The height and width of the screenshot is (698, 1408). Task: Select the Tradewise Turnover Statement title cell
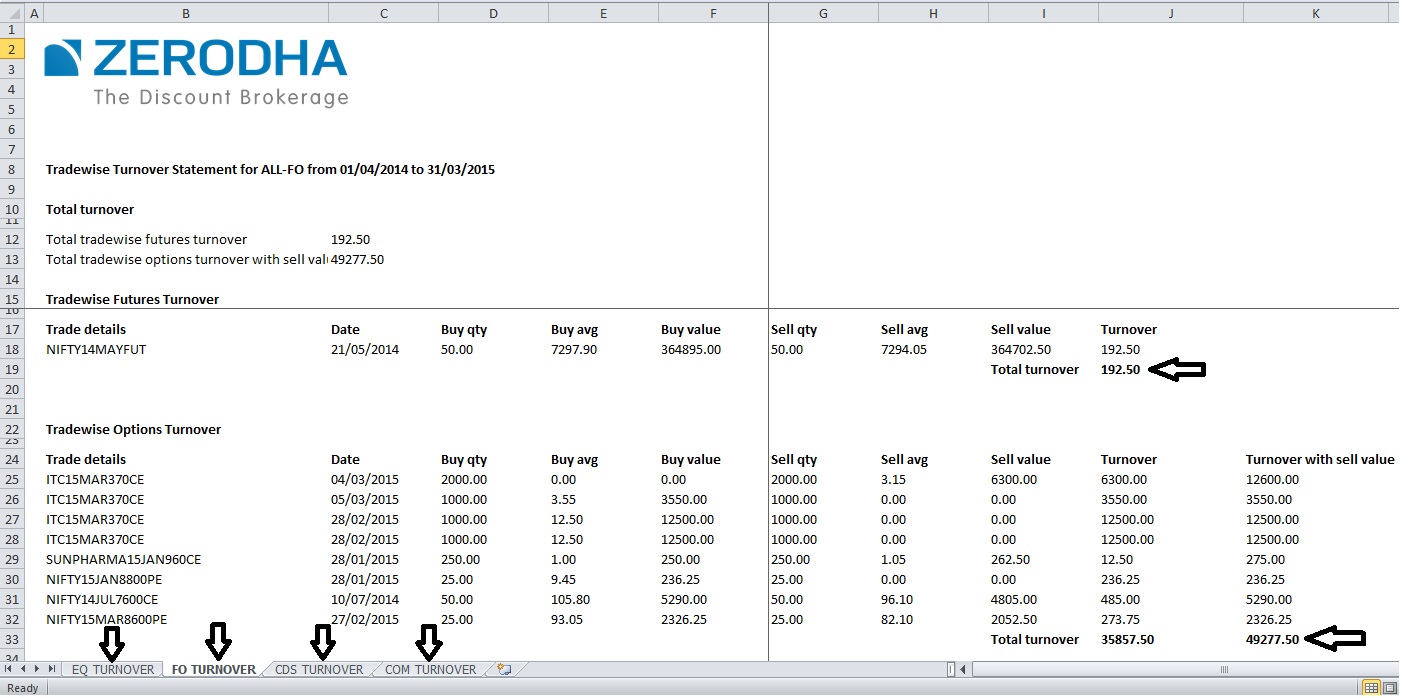point(270,169)
